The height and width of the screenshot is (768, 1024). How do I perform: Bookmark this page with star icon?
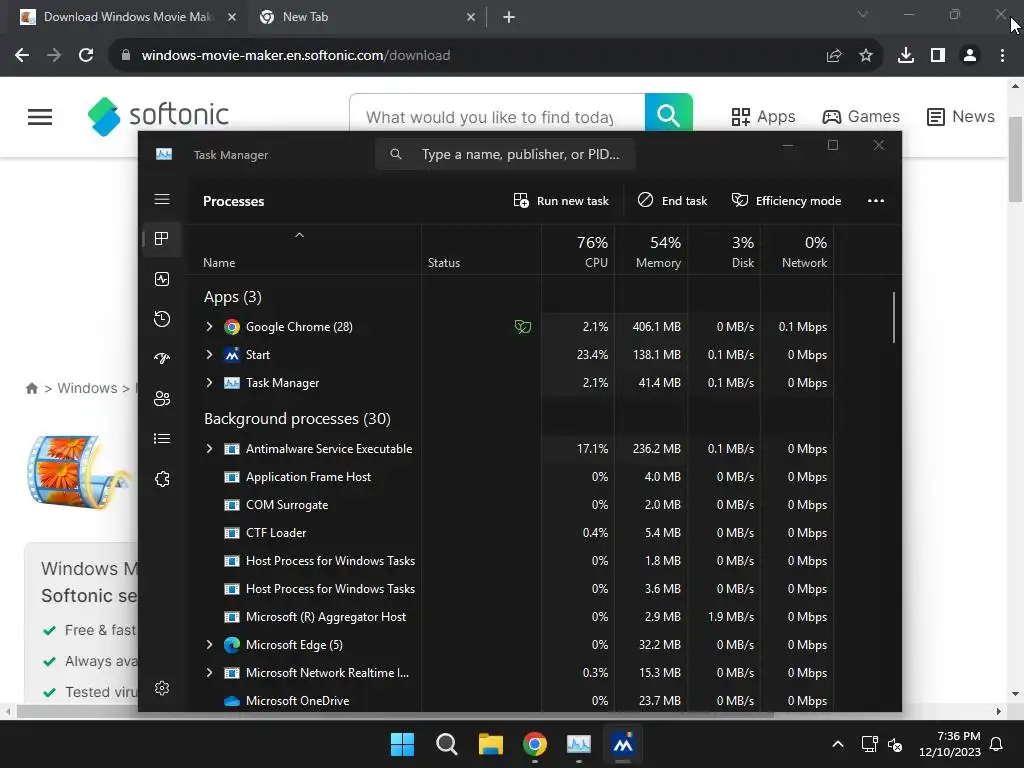(866, 56)
